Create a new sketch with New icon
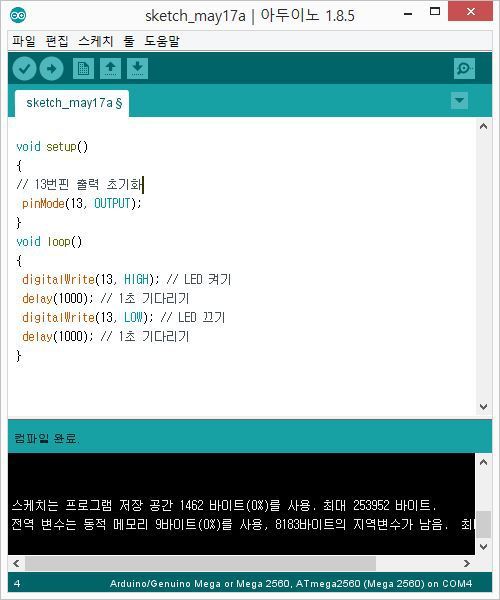This screenshot has width=500, height=600. [83, 68]
